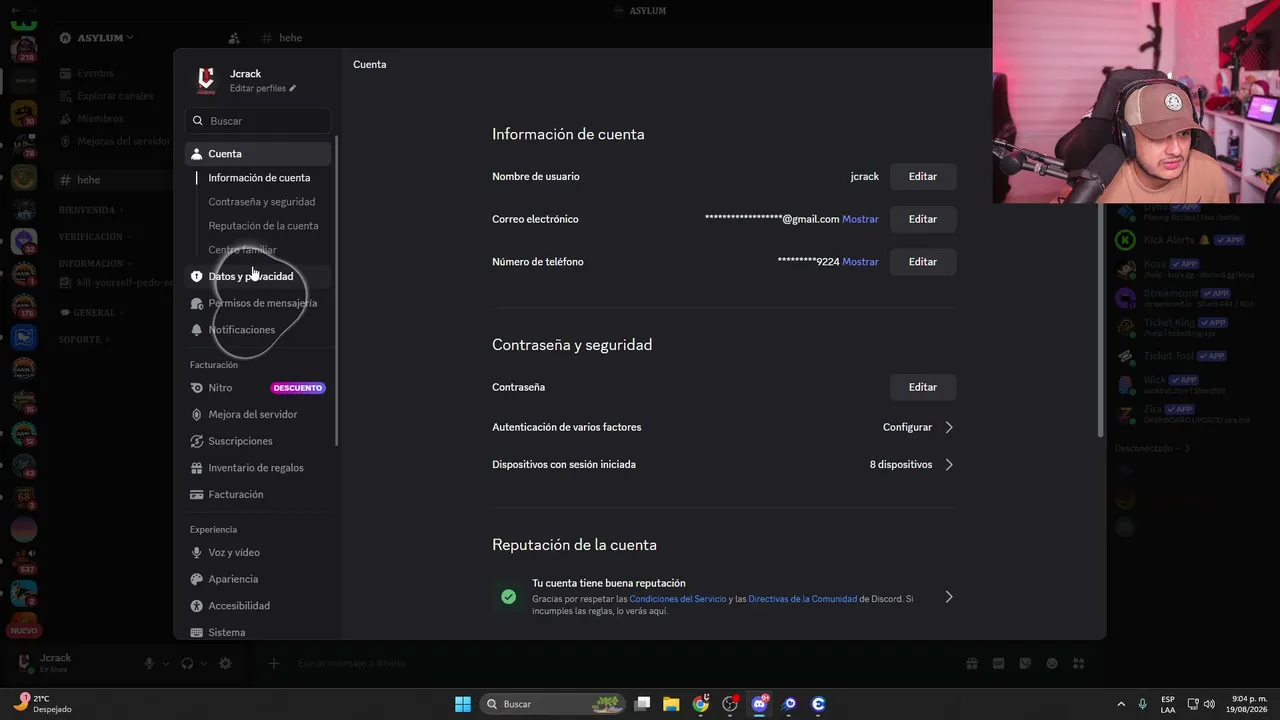
Task: Open Reputación de la cuenta sidebar entry
Action: 263,226
